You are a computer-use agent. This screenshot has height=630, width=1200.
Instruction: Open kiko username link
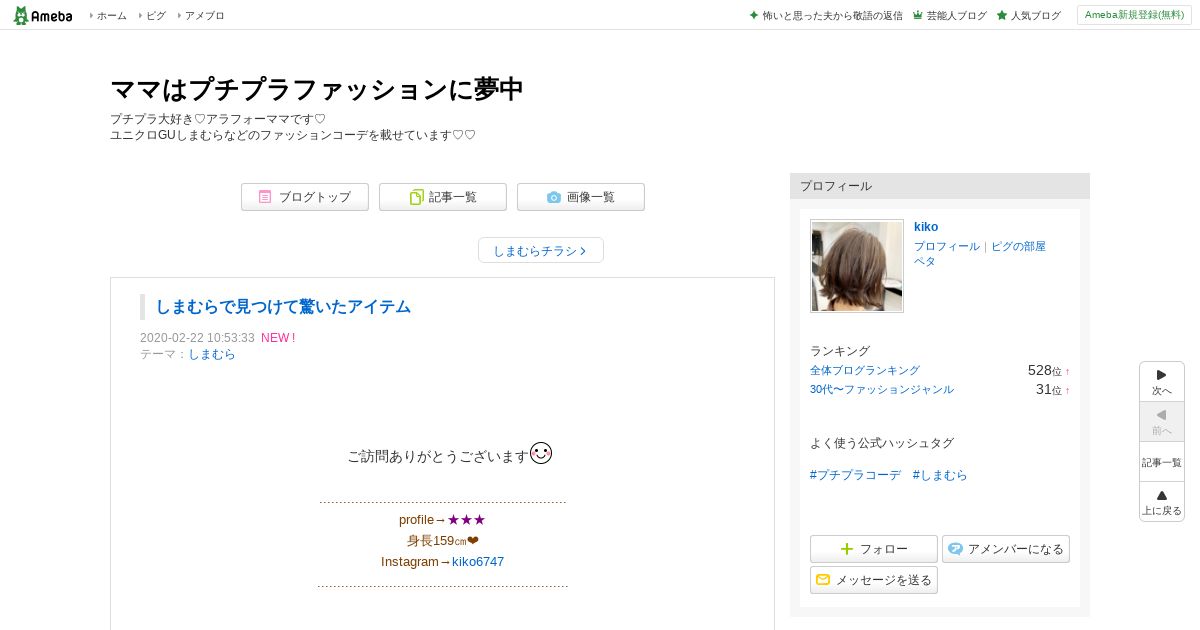coord(926,227)
